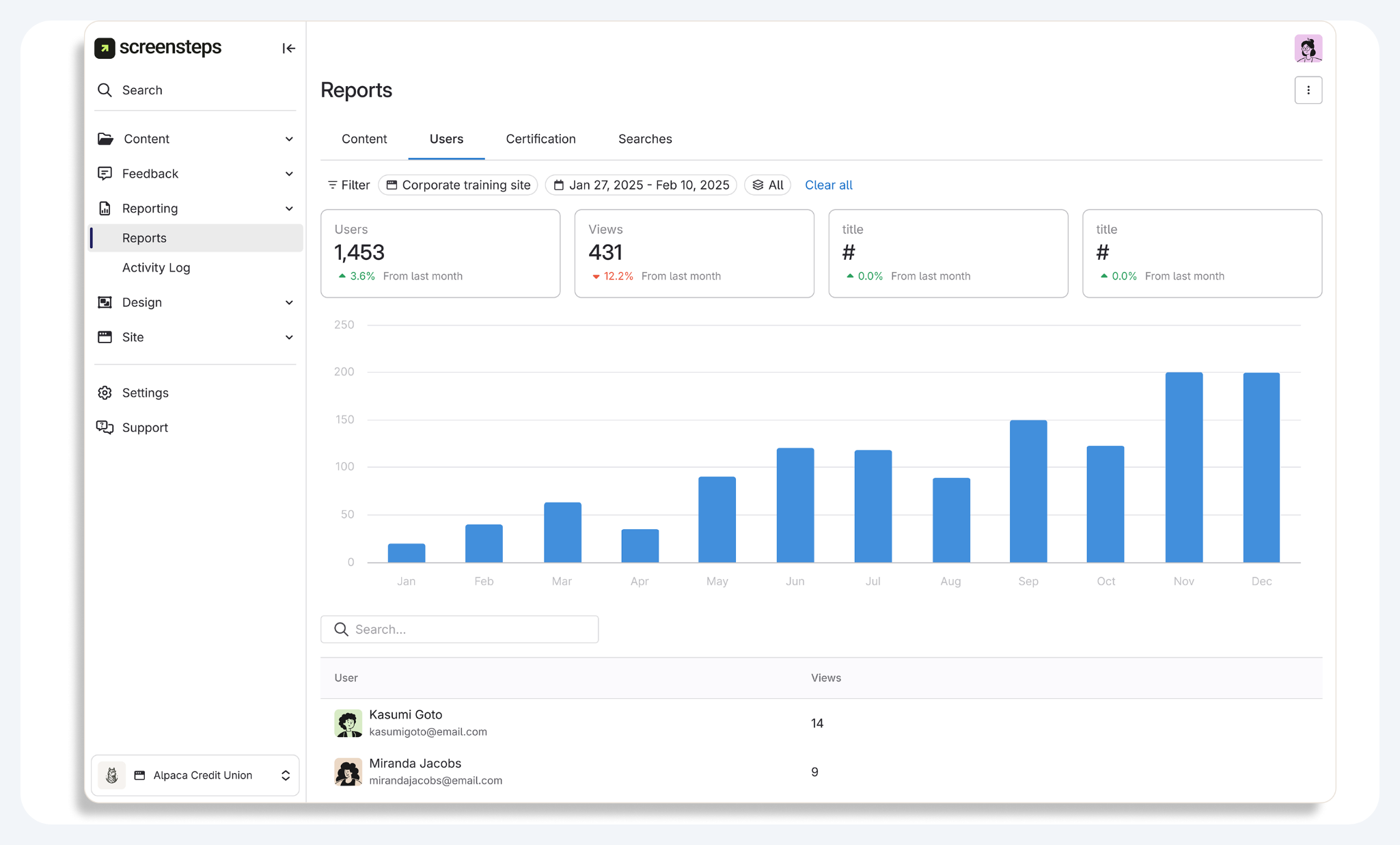This screenshot has width=1400, height=845.
Task: Click the Settings gear icon
Action: tap(105, 392)
